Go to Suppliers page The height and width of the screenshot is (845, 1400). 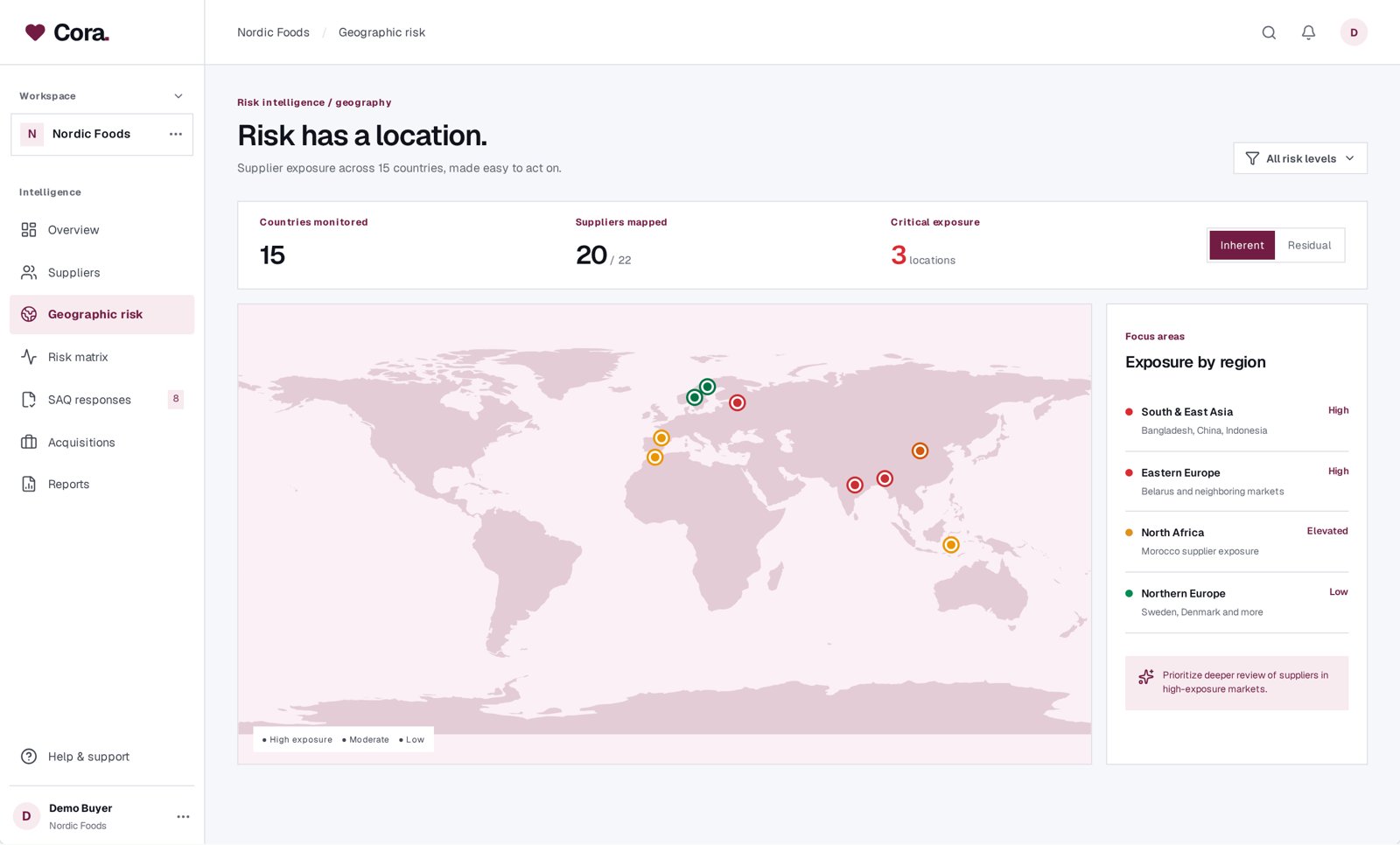[101, 272]
